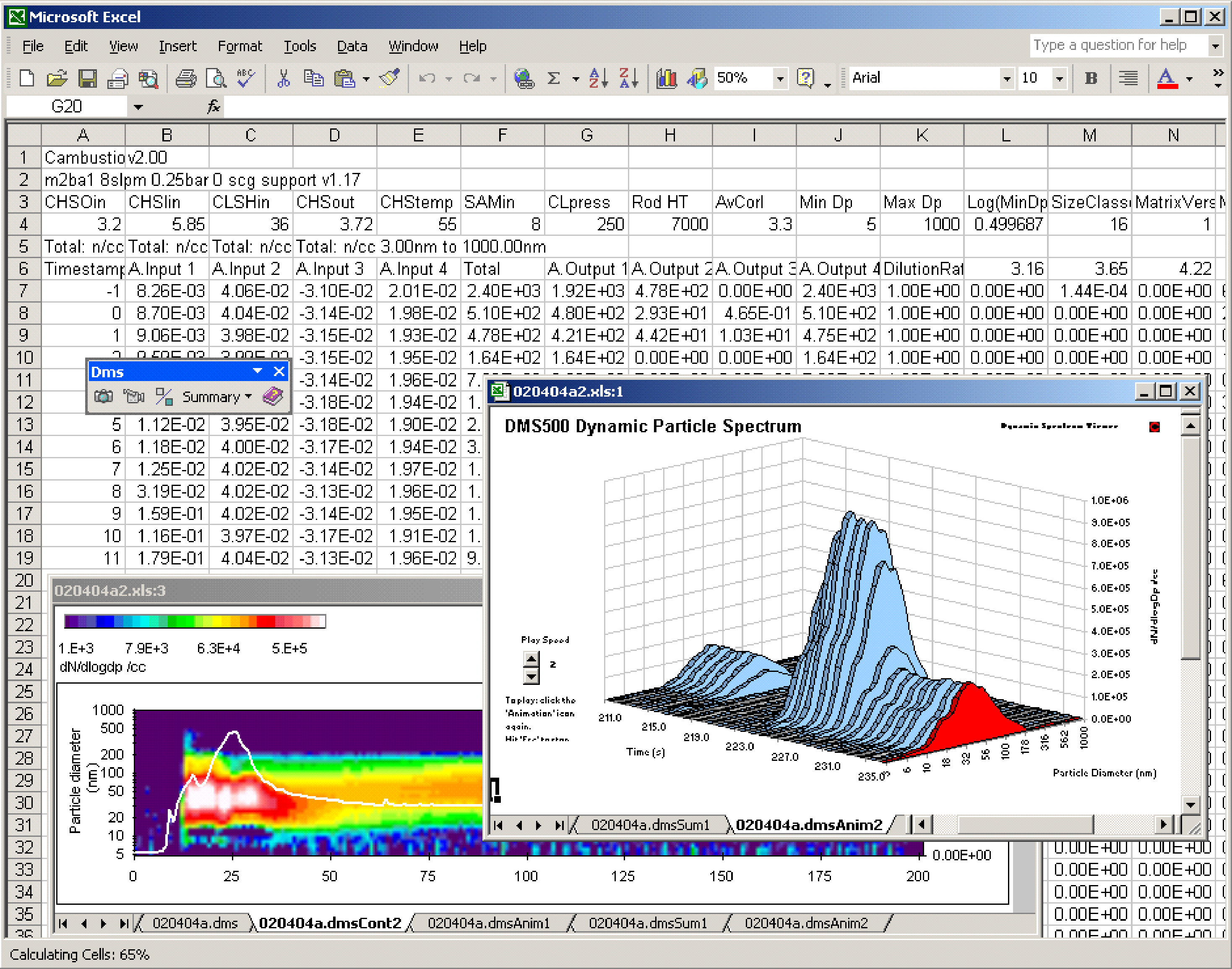Click cell with value 0.499687
The image size is (1232, 969).
(x=1006, y=224)
